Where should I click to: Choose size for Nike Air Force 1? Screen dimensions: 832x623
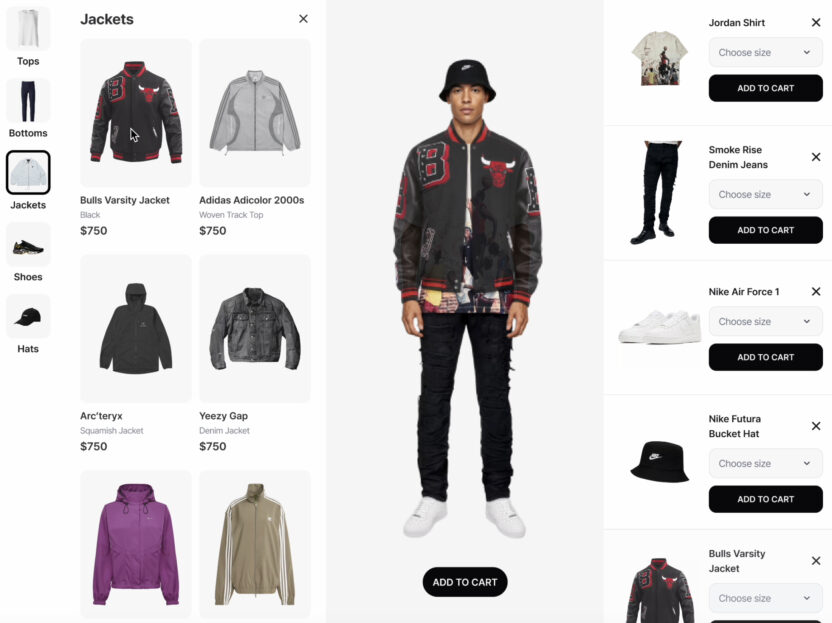coord(766,322)
